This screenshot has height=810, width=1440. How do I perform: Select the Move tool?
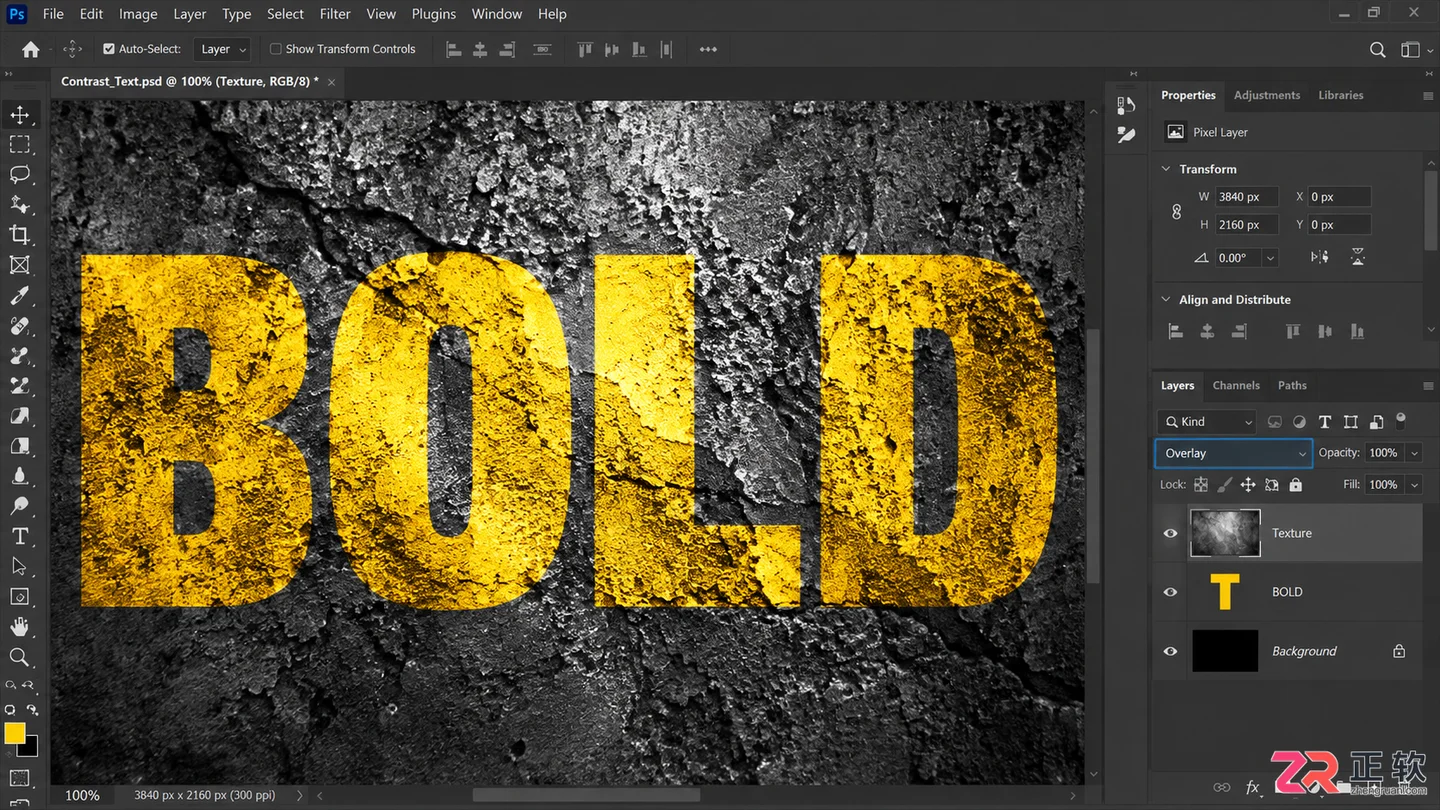click(x=20, y=115)
